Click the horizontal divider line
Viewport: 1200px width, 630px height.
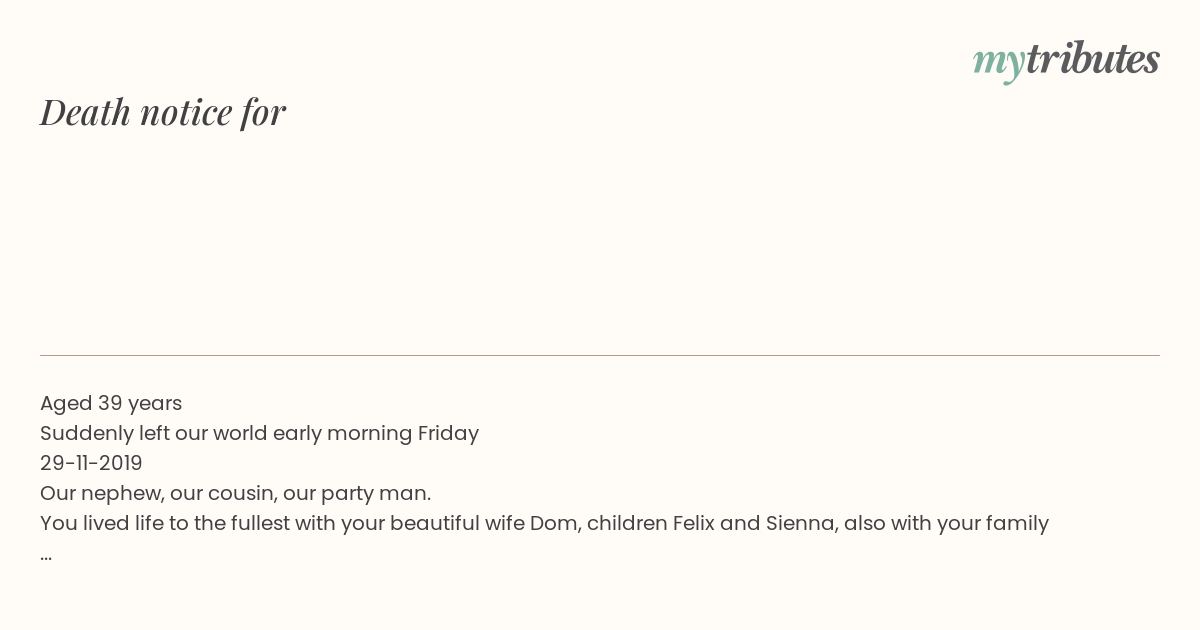click(x=600, y=355)
